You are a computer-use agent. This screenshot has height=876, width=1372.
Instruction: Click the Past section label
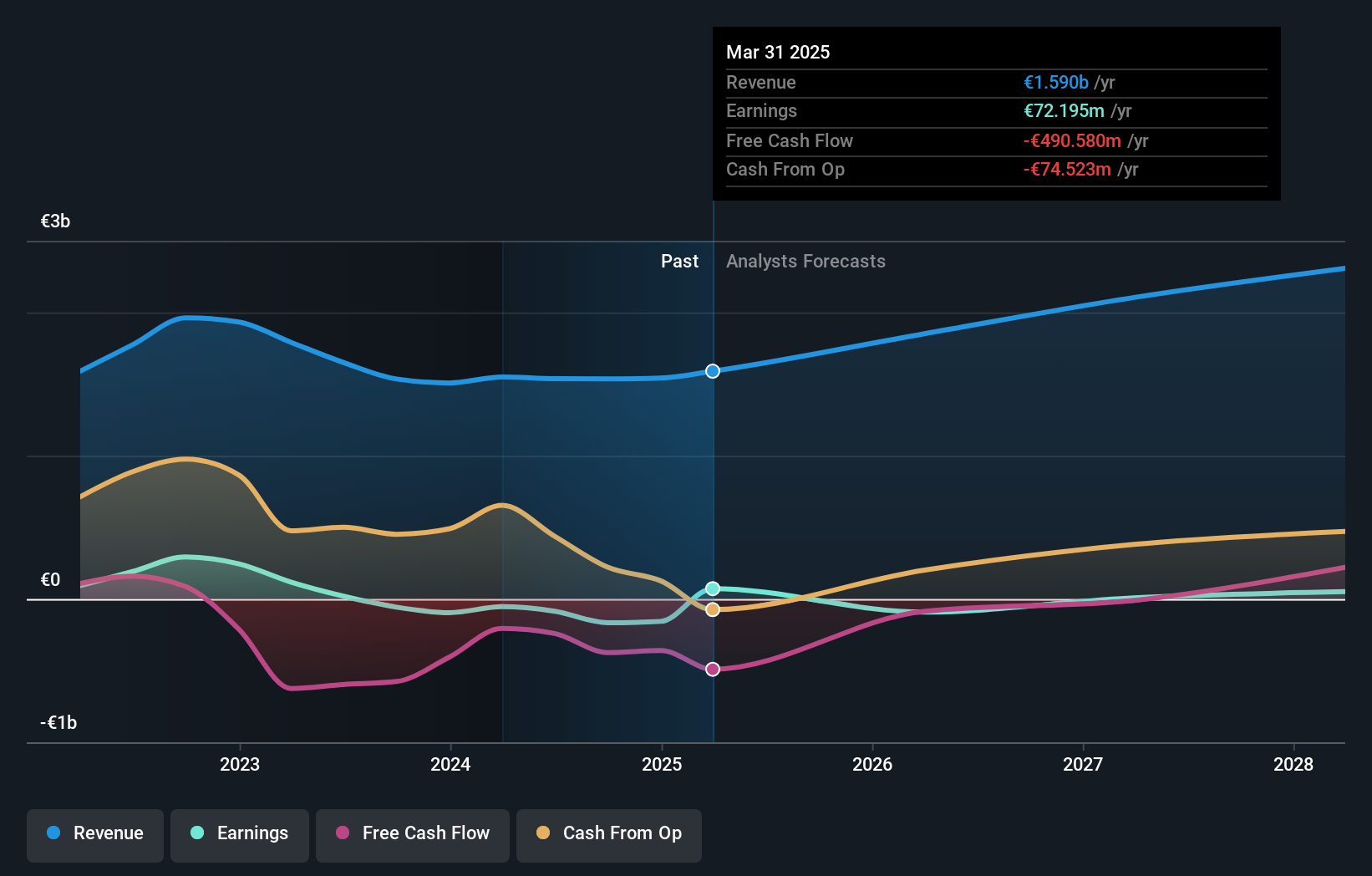(679, 261)
